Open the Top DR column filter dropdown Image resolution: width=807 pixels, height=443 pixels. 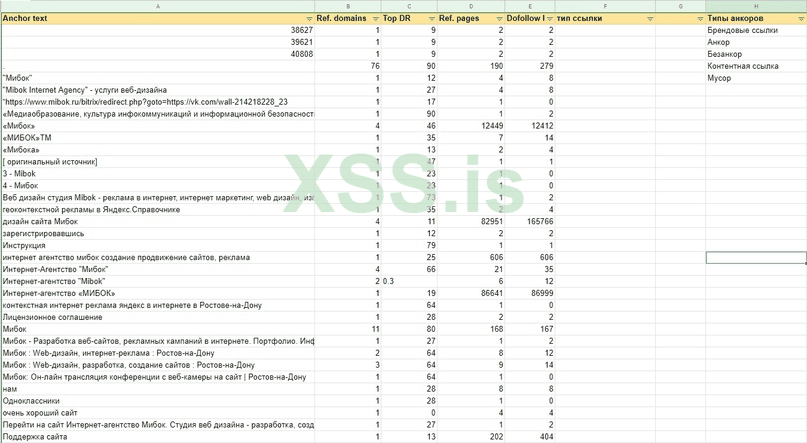point(432,19)
